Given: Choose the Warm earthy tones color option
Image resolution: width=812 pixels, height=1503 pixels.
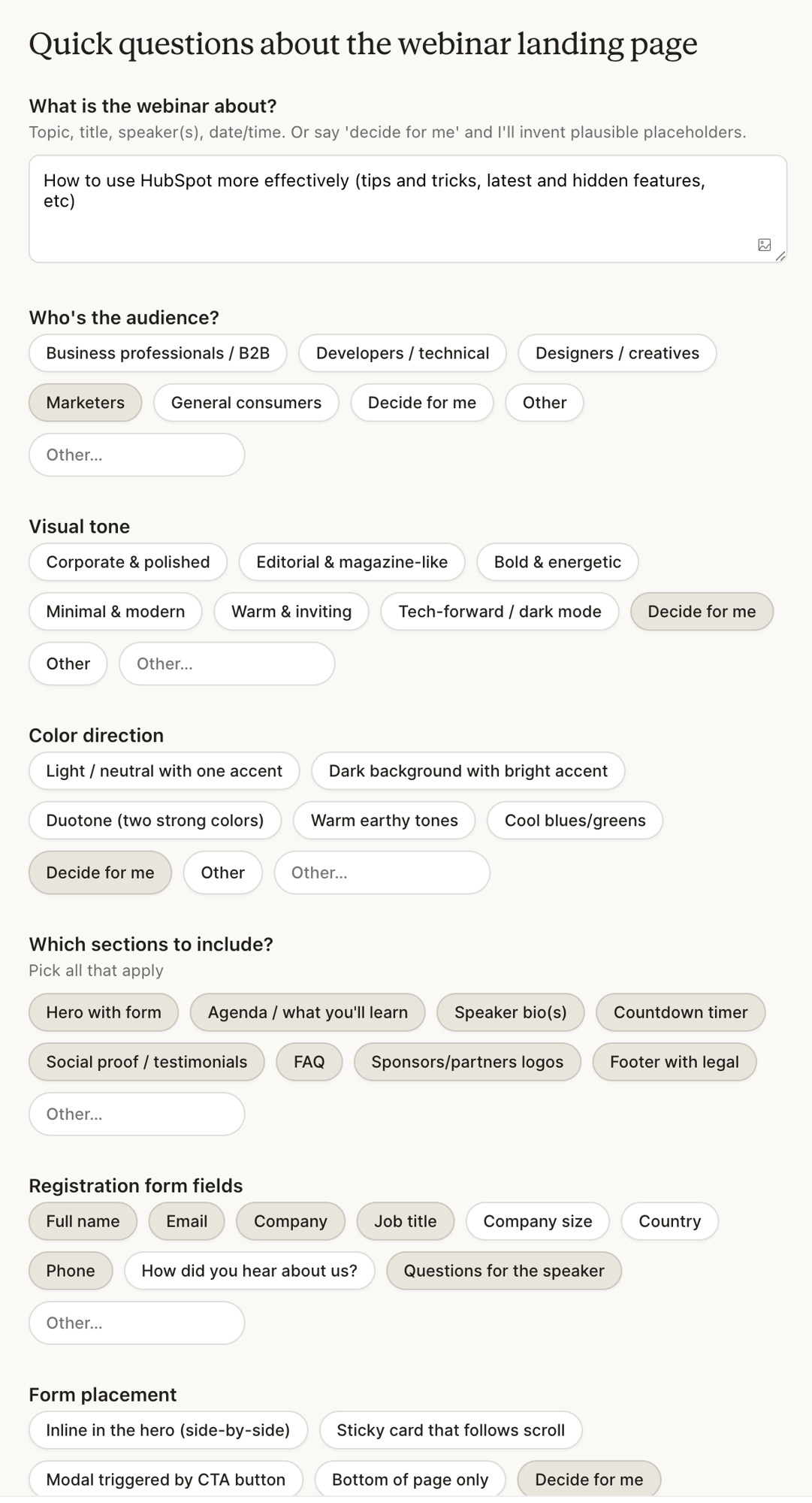Looking at the screenshot, I should pyautogui.click(x=384, y=821).
